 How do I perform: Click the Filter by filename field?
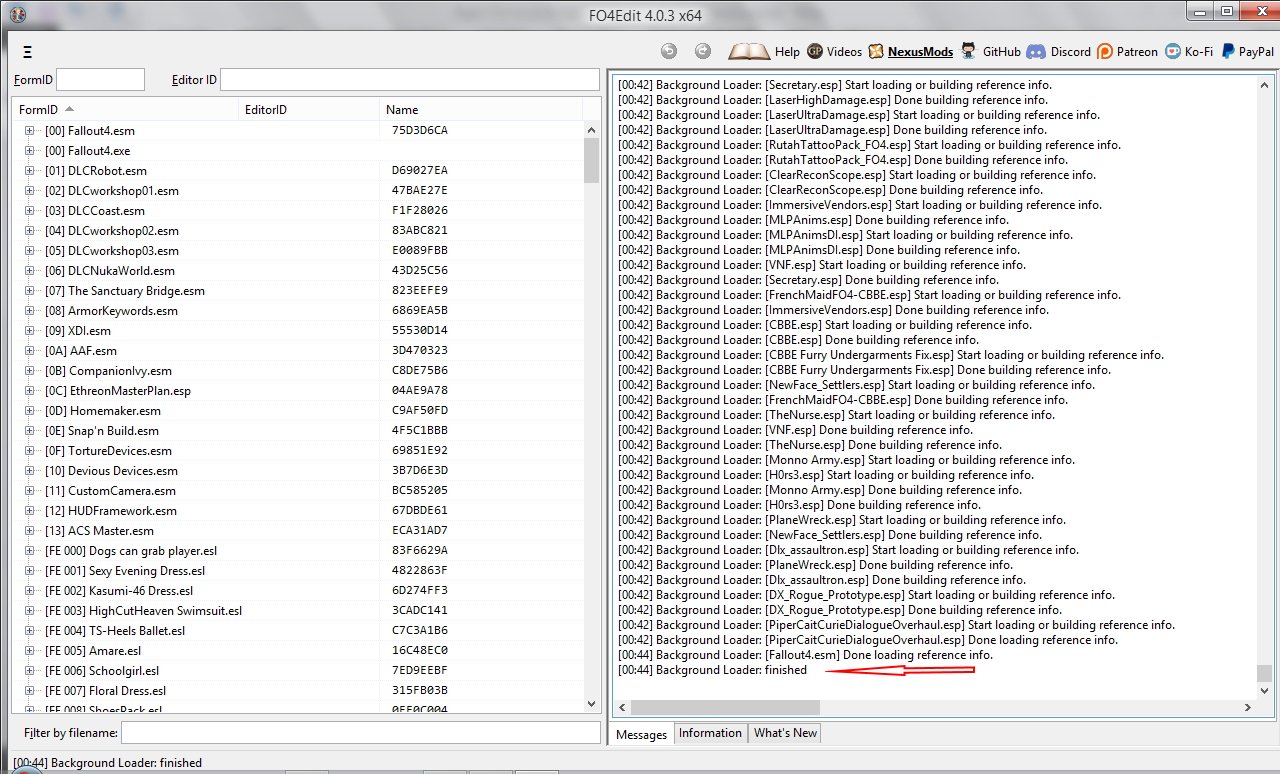pos(360,733)
